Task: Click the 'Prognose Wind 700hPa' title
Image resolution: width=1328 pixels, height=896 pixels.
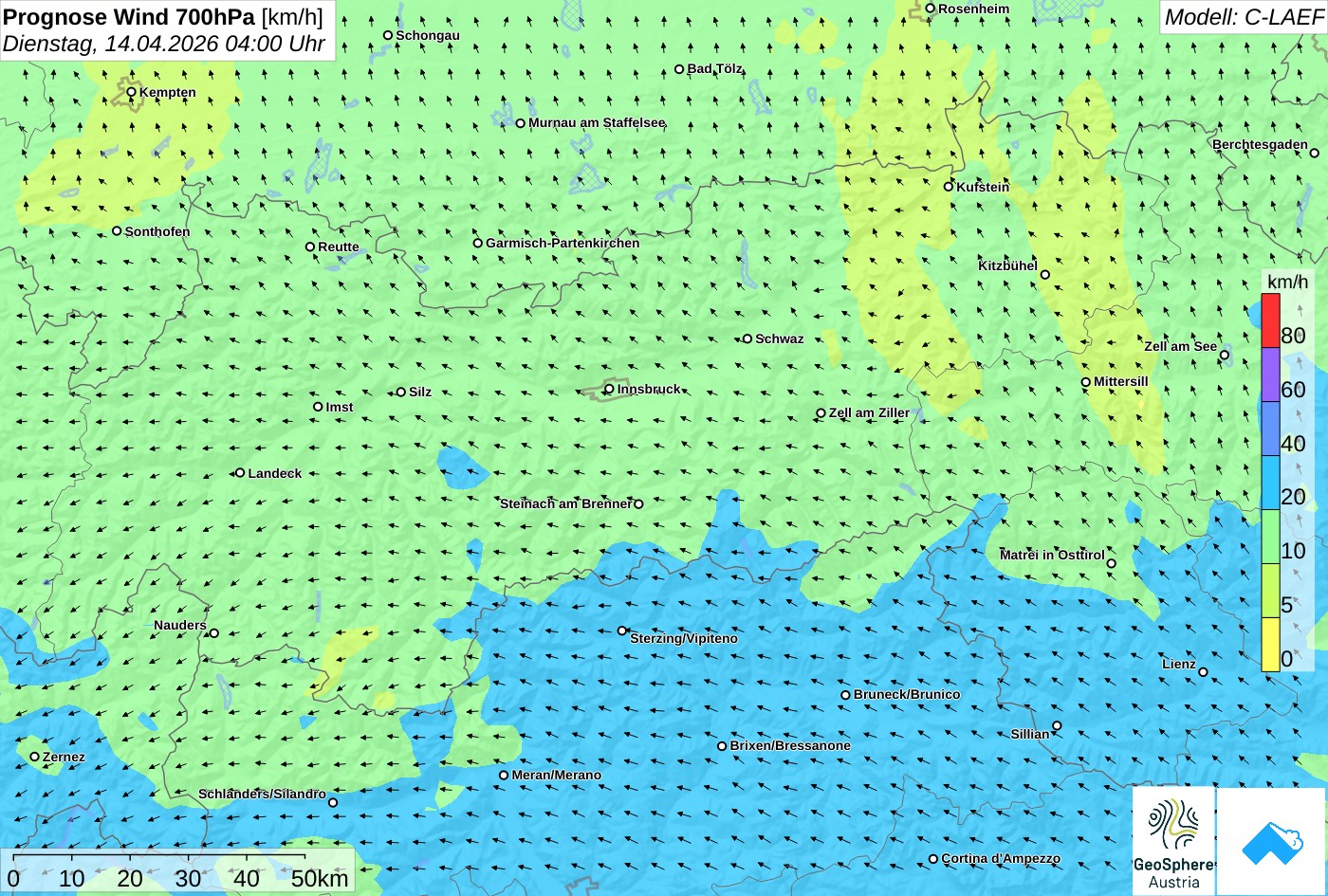Action: (129, 16)
